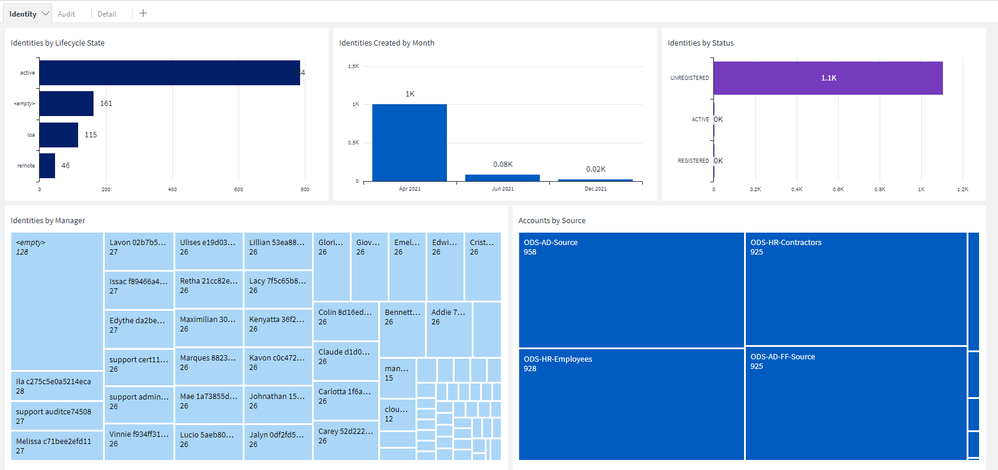Select the Ila c275c5e0a5214eca tile
The width and height of the screenshot is (998, 470).
pos(57,386)
